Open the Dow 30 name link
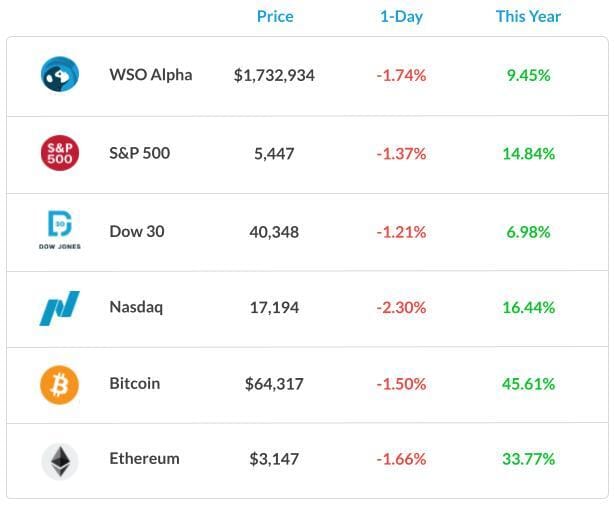Screen dimensions: 615x505 tap(137, 231)
